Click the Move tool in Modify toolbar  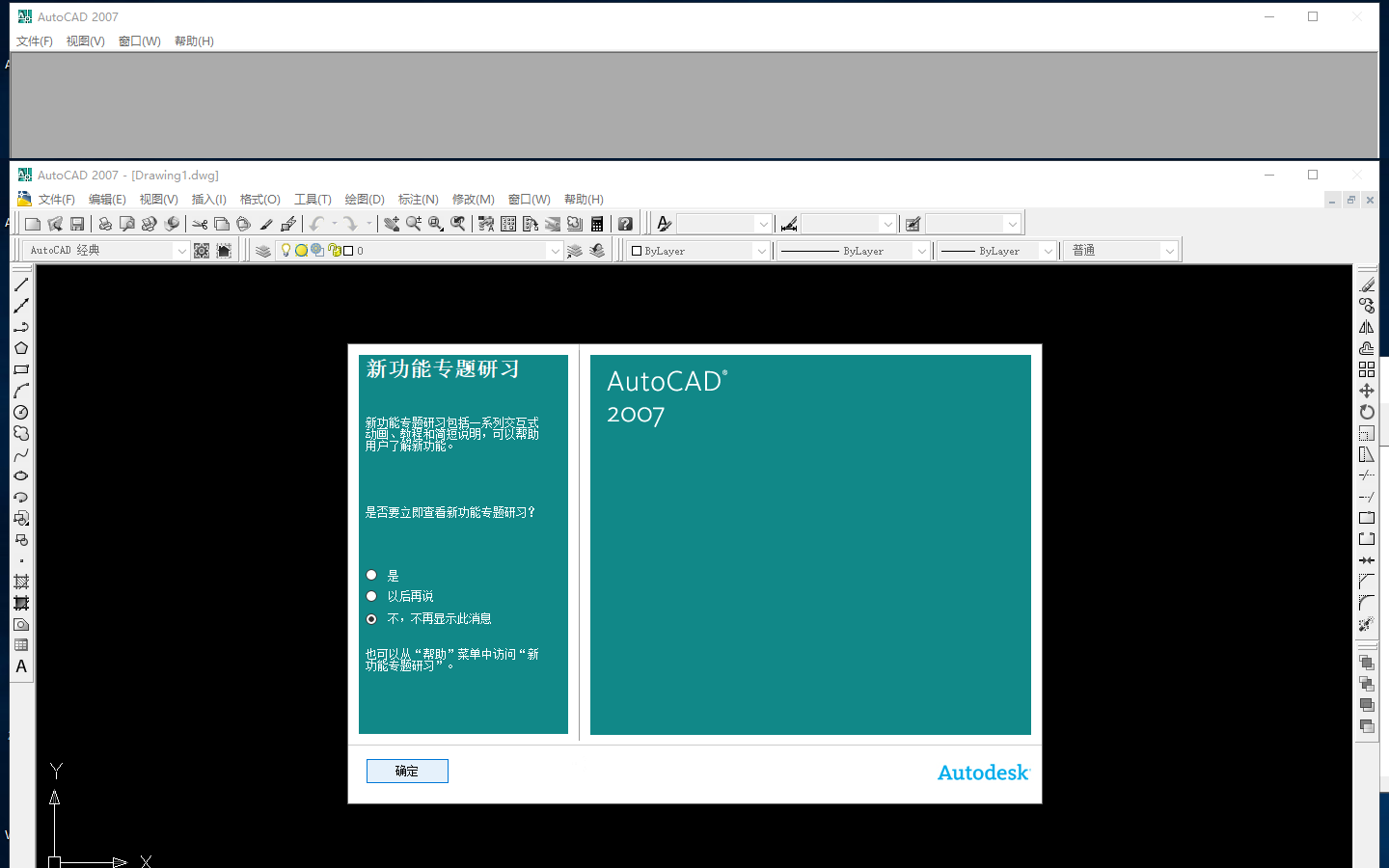pyautogui.click(x=1367, y=391)
